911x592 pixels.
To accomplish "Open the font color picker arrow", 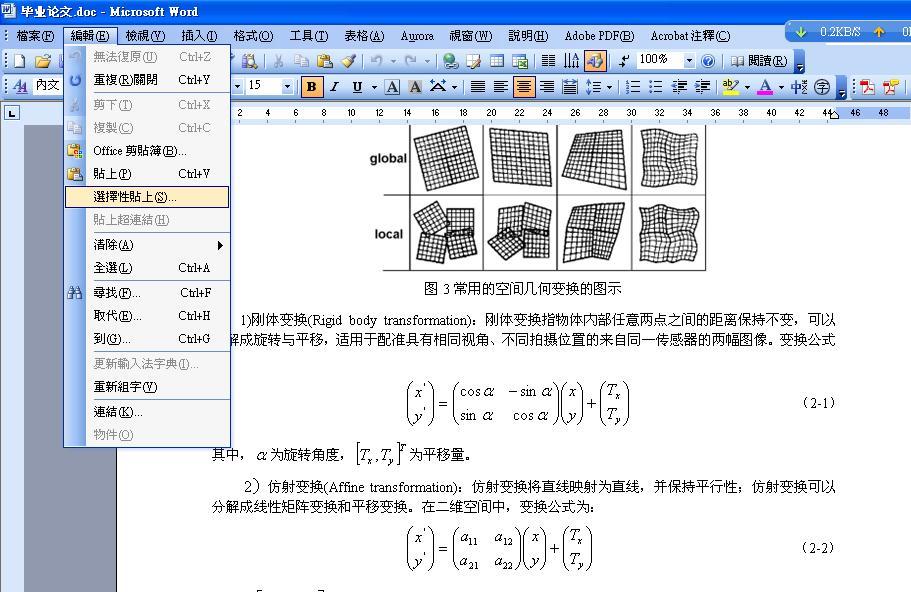I will pos(781,87).
